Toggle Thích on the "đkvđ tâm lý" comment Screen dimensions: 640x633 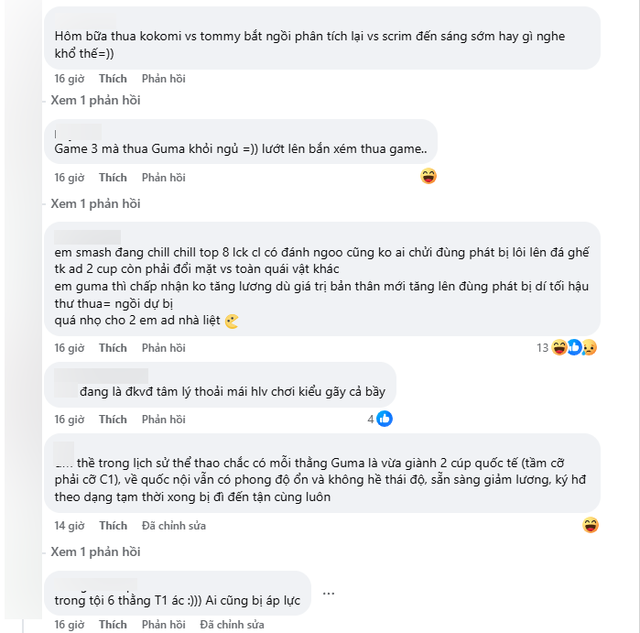pyautogui.click(x=113, y=419)
